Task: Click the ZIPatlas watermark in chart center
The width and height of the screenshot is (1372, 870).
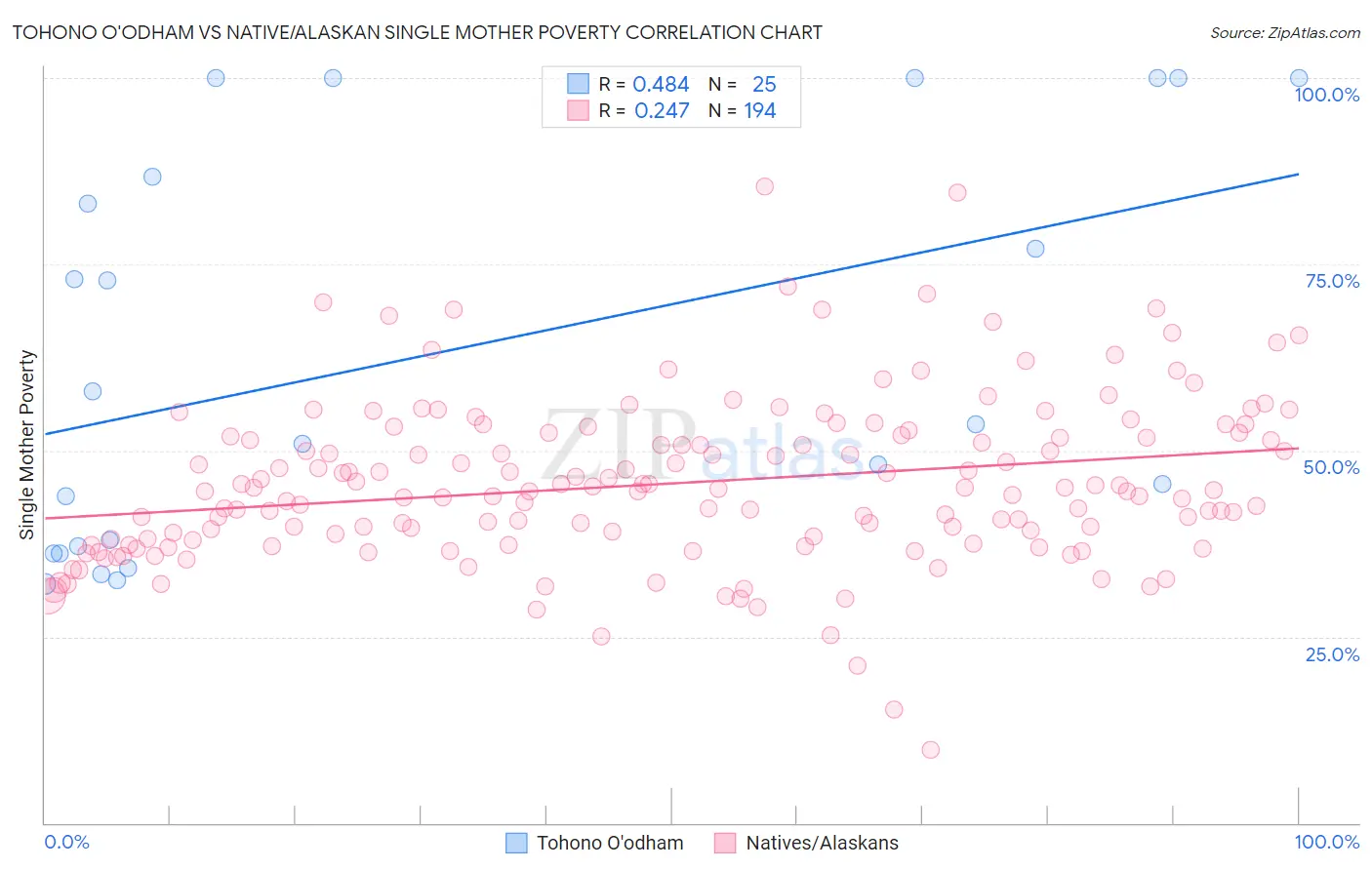Action: (703, 445)
